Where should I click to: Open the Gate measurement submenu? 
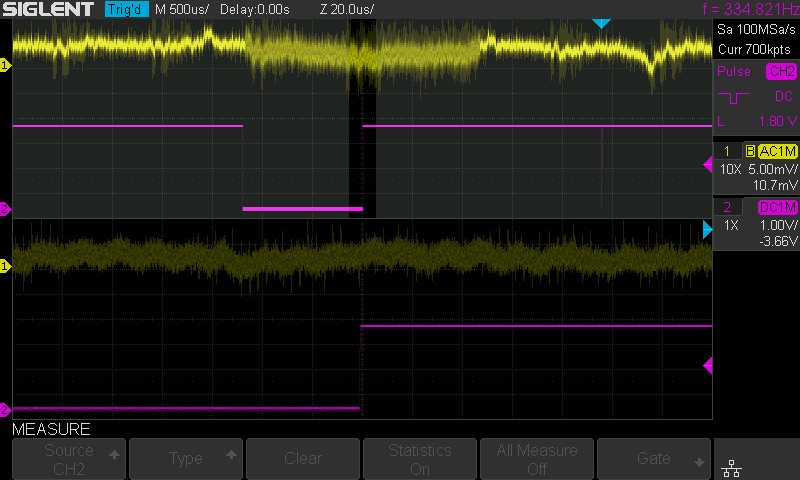[x=654, y=459]
